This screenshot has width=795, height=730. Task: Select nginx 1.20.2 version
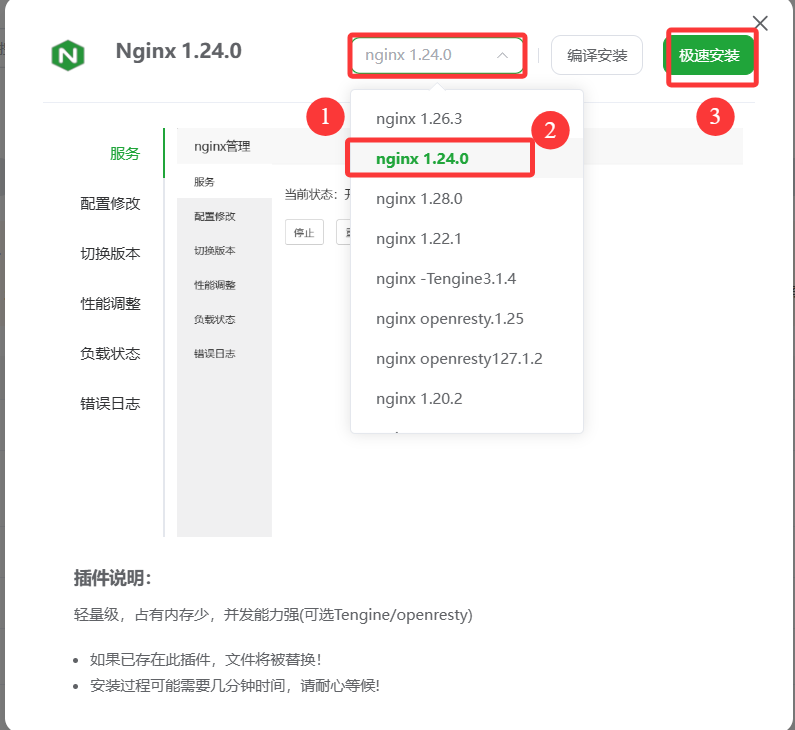click(466, 399)
